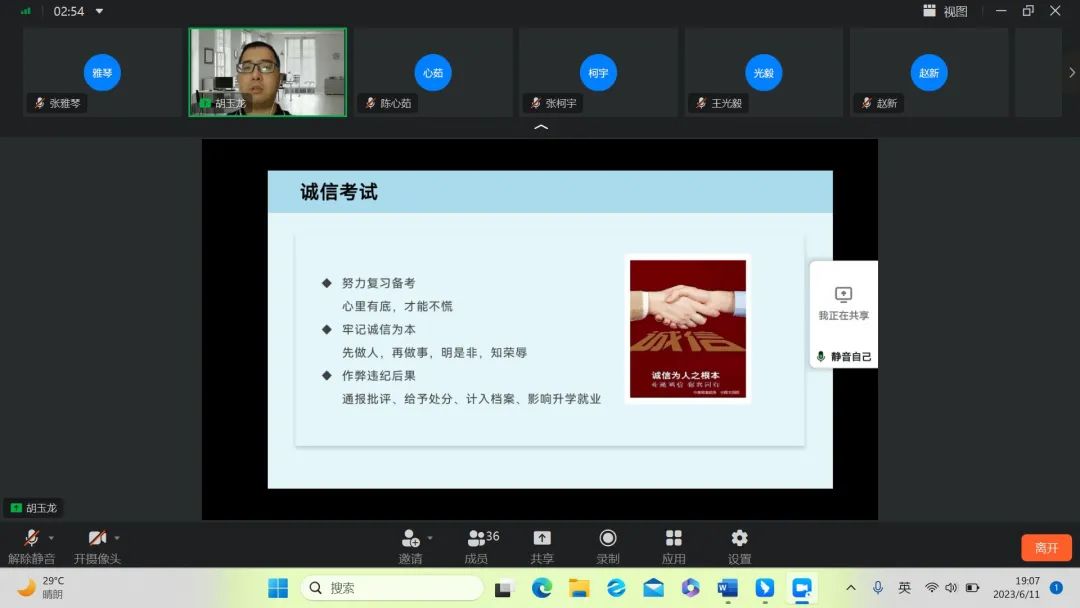1080x608 pixels.
Task: Select 胡玉龙's video thumbnail
Action: coord(268,72)
